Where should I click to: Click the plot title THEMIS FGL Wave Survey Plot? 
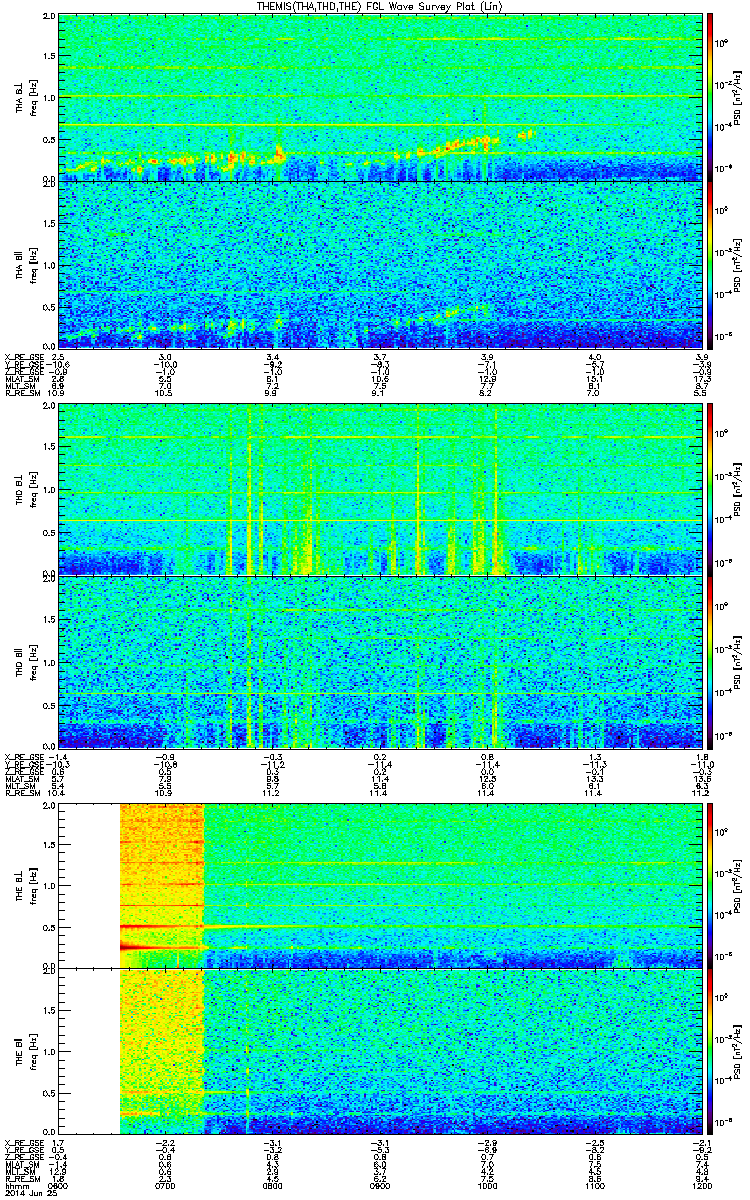pos(378,6)
